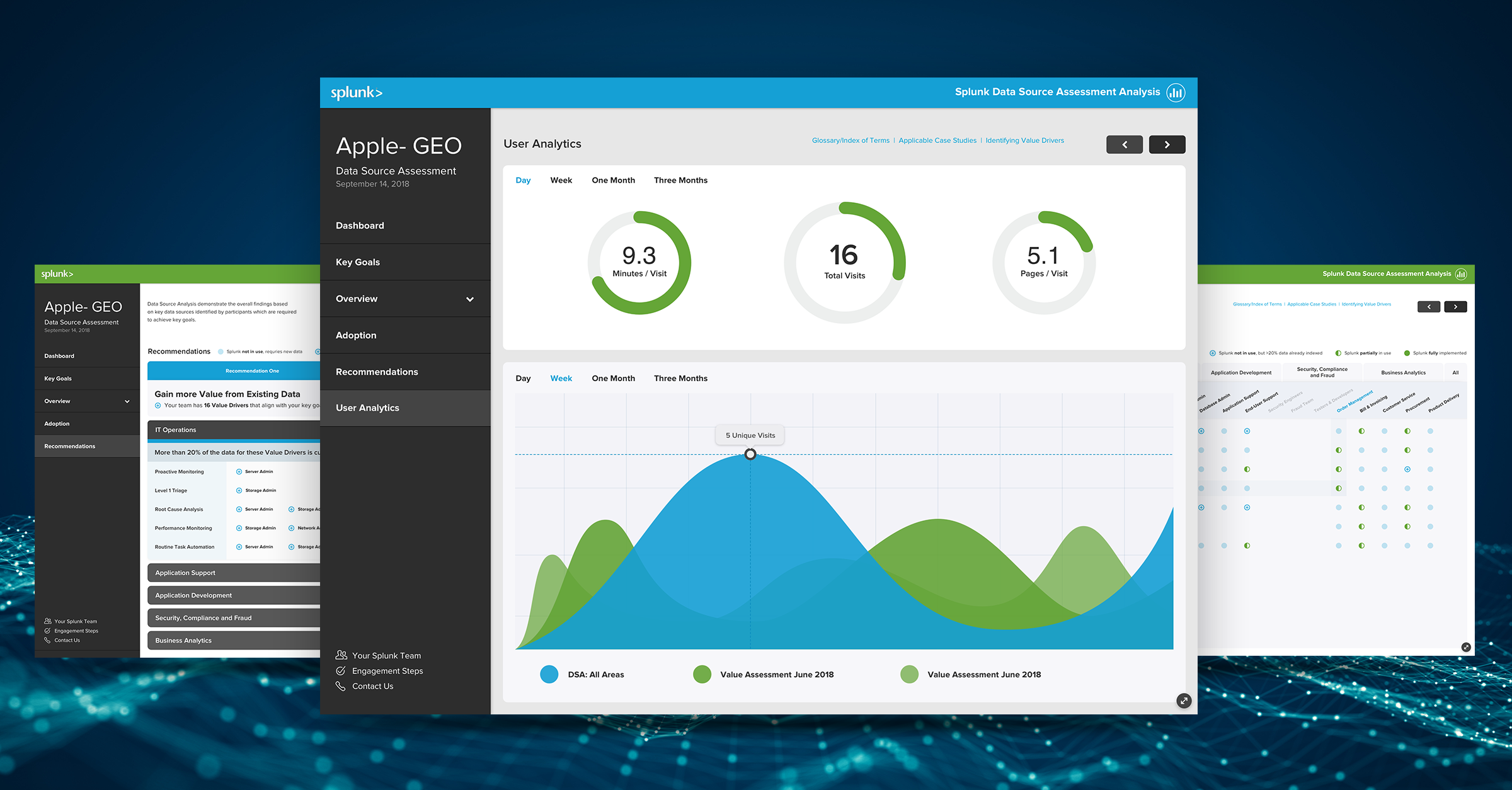
Task: Click plus icon beside Server Admin, Routine Task Automation row
Action: pos(239,547)
